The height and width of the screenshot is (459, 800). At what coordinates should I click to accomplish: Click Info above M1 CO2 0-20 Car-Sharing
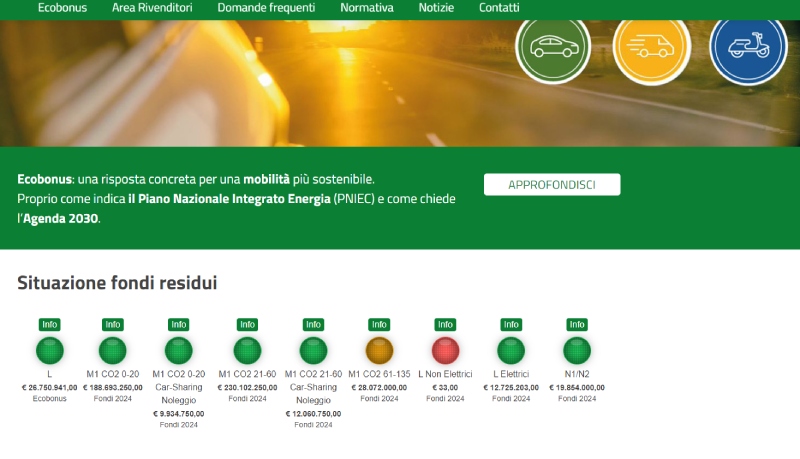179,324
